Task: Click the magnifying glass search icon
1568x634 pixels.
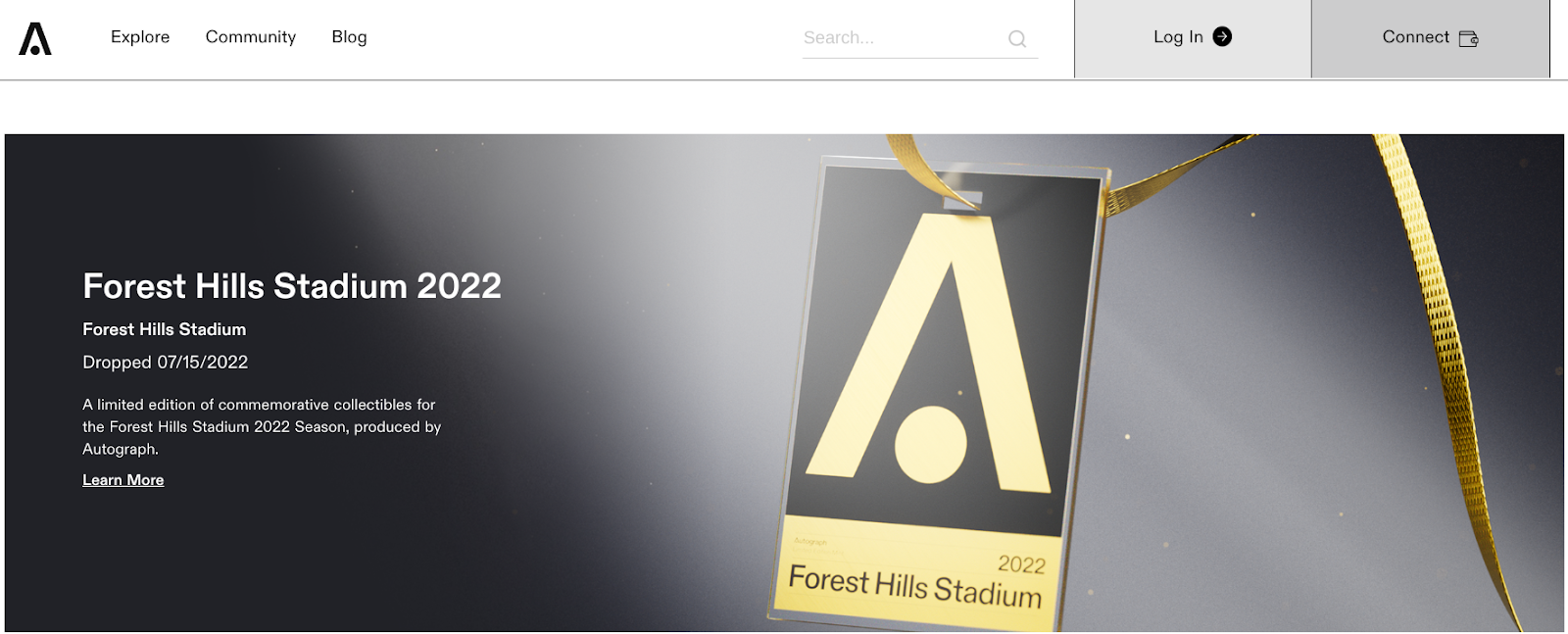Action: [x=1017, y=39]
